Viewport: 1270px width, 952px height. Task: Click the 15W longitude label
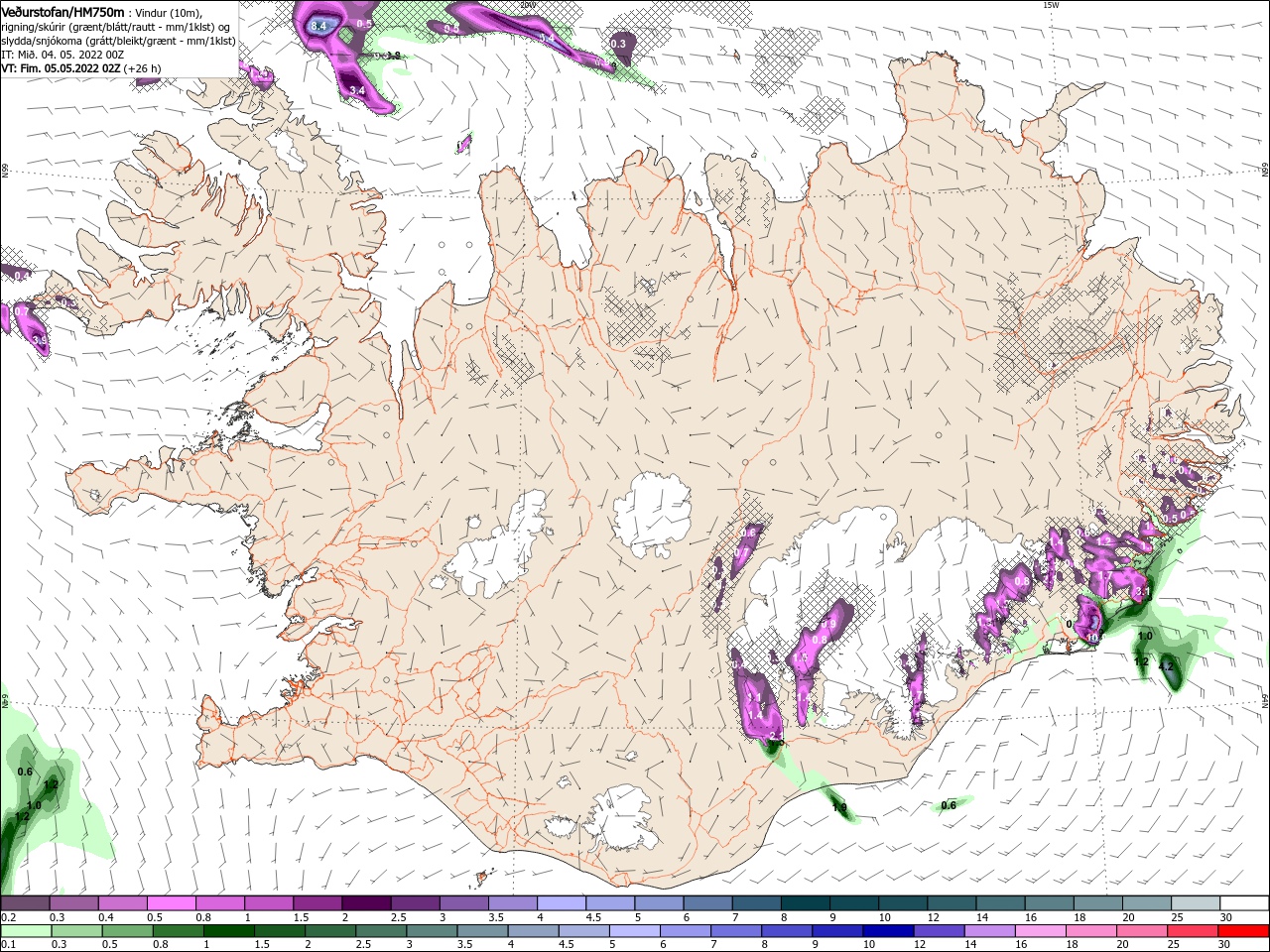coord(1051,5)
